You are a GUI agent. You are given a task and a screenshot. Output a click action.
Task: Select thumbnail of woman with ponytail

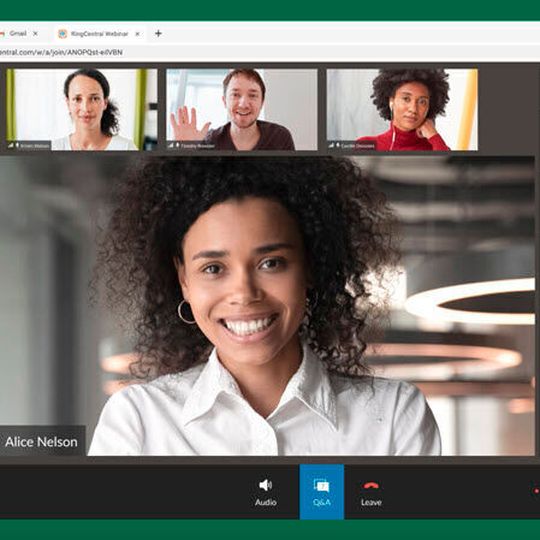click(82, 110)
